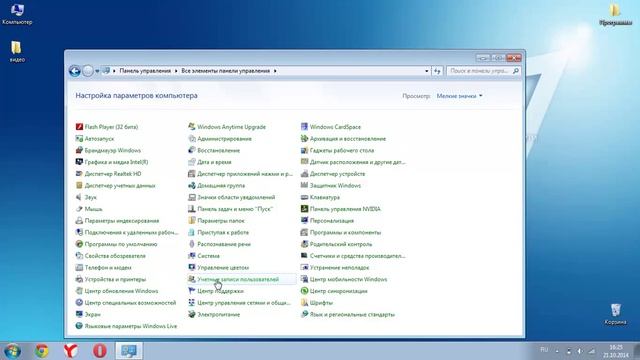
Task: Click the Шрифты icon
Action: pos(304,303)
